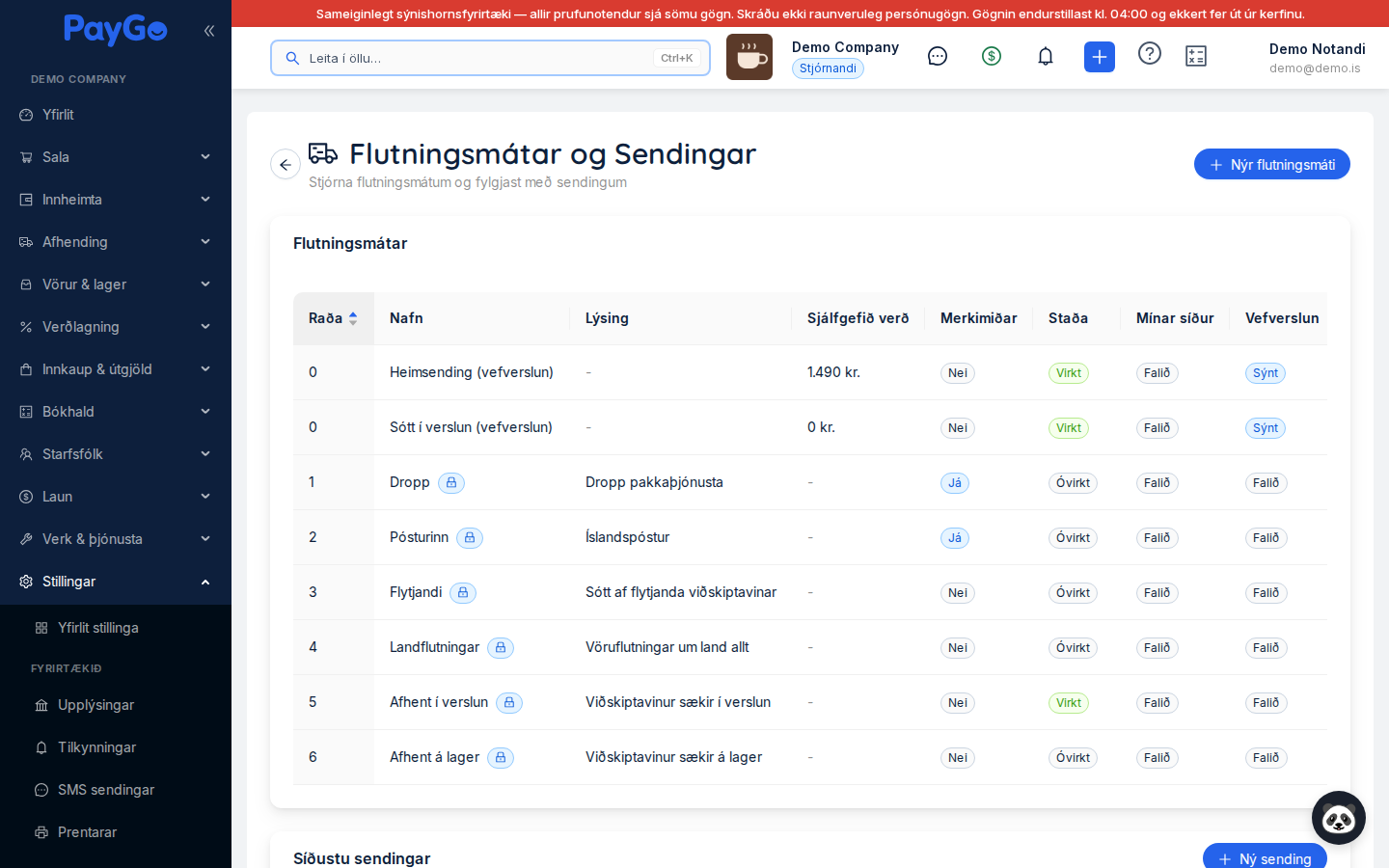Open Yfirlit stillinga settings overview
This screenshot has height=868, width=1389.
(x=116, y=628)
